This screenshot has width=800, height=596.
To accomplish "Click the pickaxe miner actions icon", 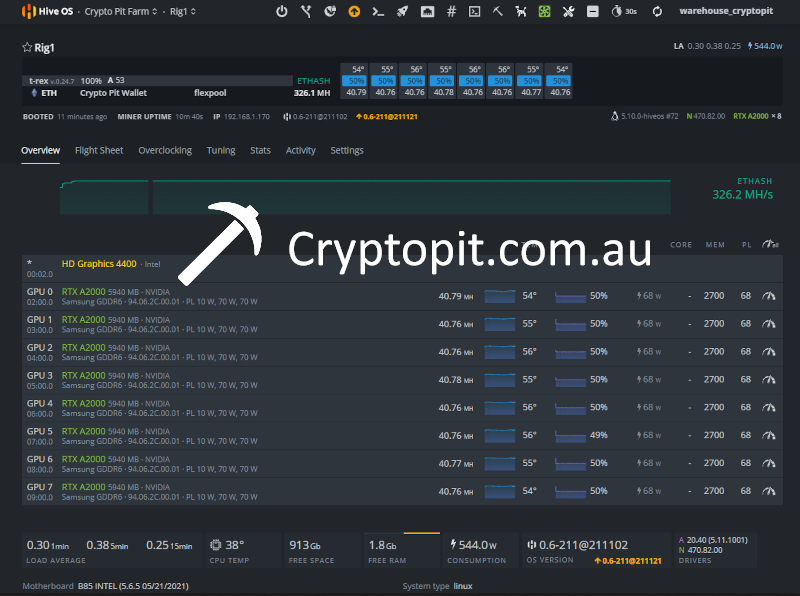I will (497, 11).
